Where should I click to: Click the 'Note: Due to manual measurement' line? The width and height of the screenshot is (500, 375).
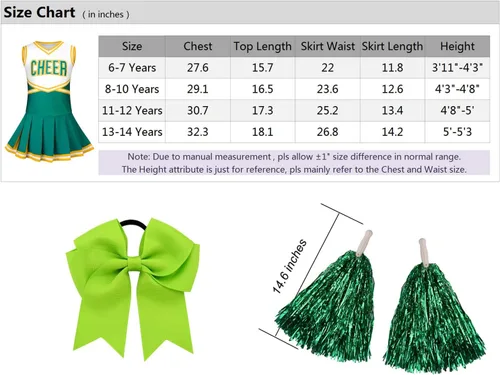[x=294, y=157]
